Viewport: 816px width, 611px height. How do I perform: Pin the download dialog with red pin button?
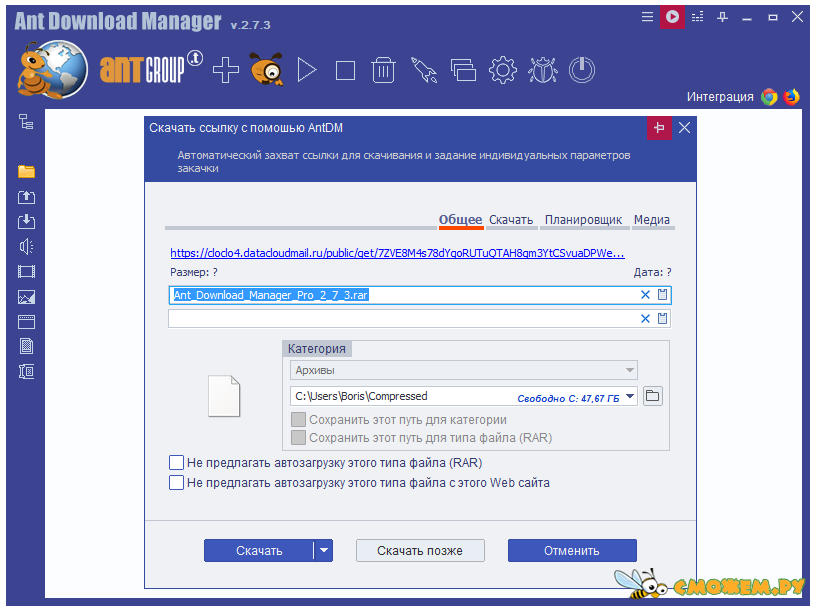tap(659, 128)
